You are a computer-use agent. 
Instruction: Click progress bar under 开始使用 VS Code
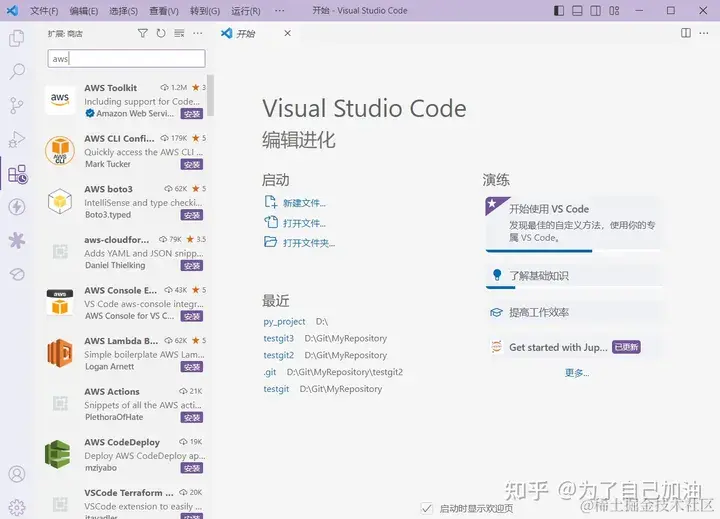(573, 251)
